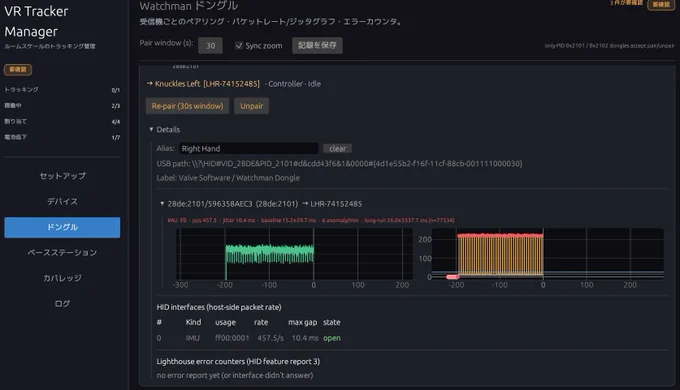Click the IMU kind cell
The image size is (680, 390).
pos(193,338)
